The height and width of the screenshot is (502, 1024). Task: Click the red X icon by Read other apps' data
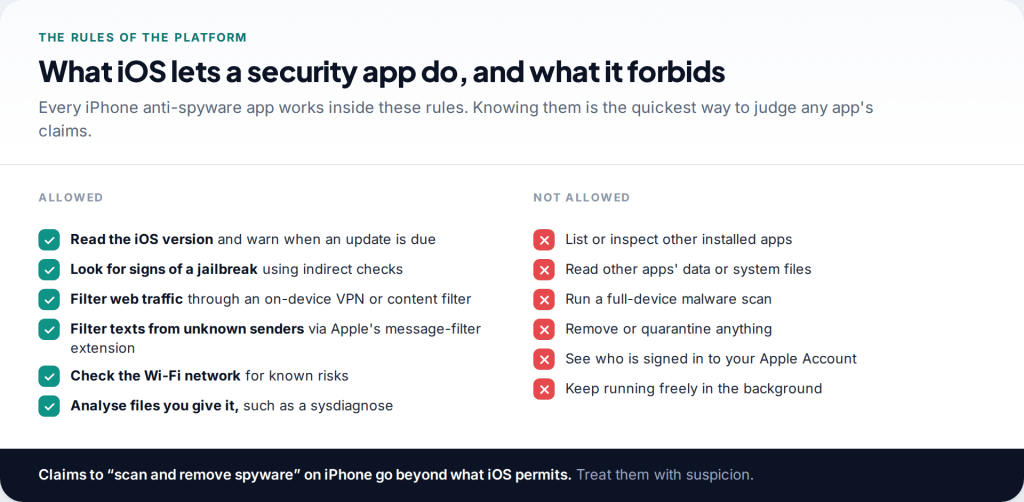(x=544, y=270)
